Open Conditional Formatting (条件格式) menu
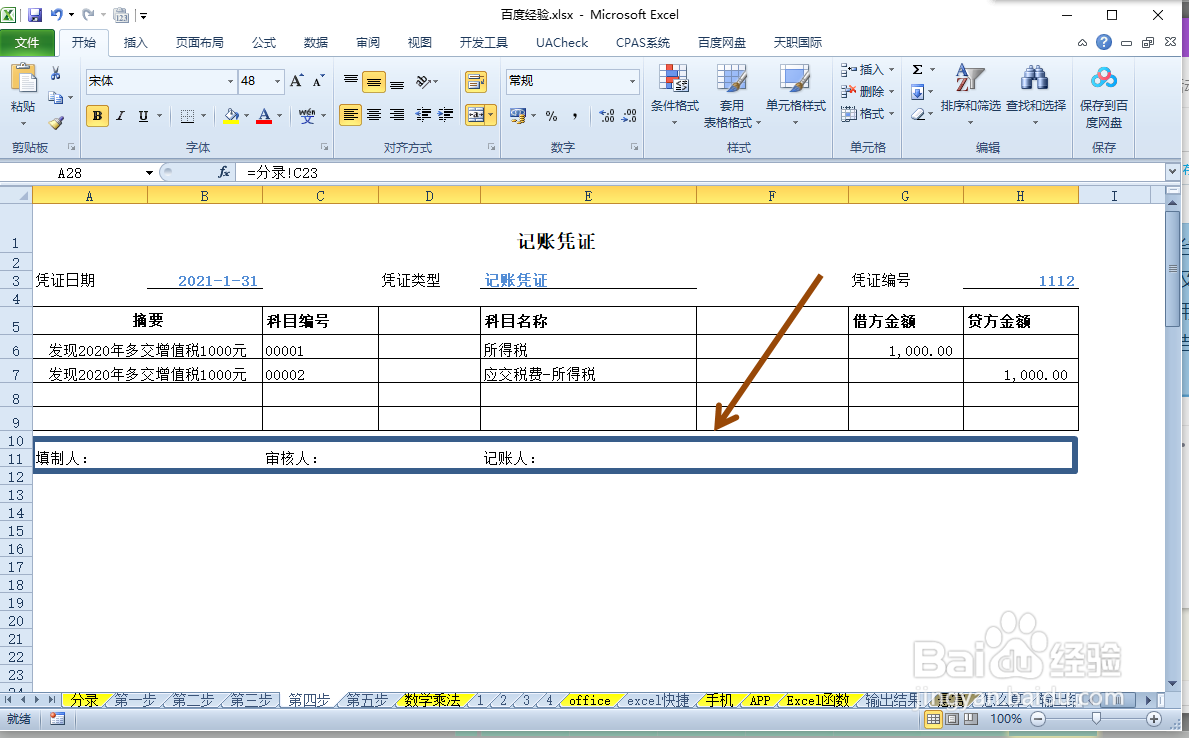1189x738 pixels. tap(674, 95)
